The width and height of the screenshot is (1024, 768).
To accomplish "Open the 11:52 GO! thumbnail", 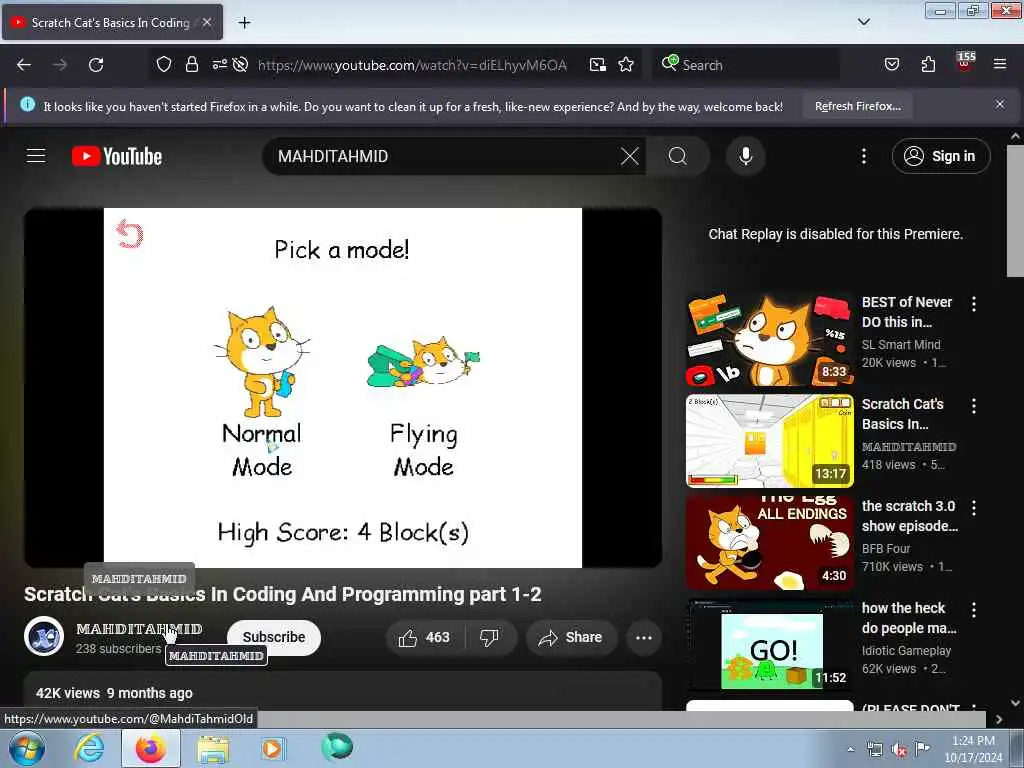I will 770,645.
